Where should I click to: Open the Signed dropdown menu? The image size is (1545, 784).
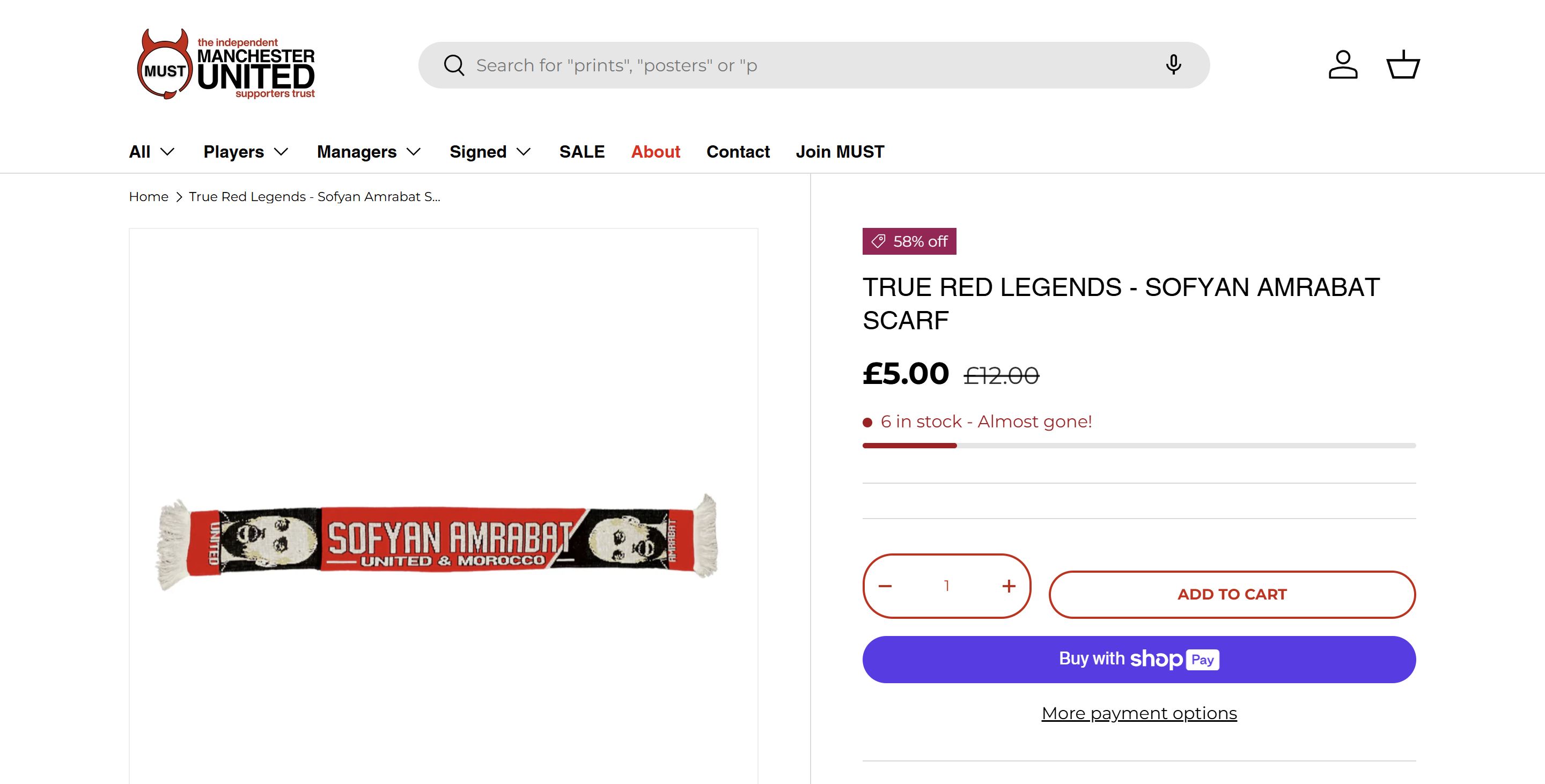[x=490, y=152]
